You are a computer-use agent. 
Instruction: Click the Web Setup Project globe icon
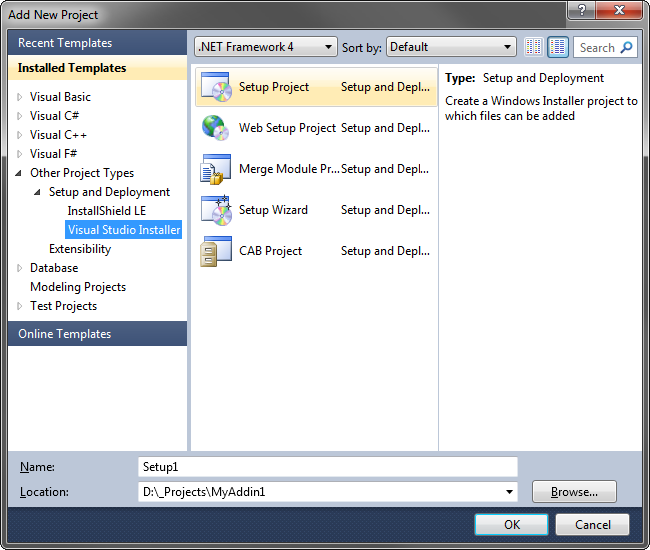216,128
